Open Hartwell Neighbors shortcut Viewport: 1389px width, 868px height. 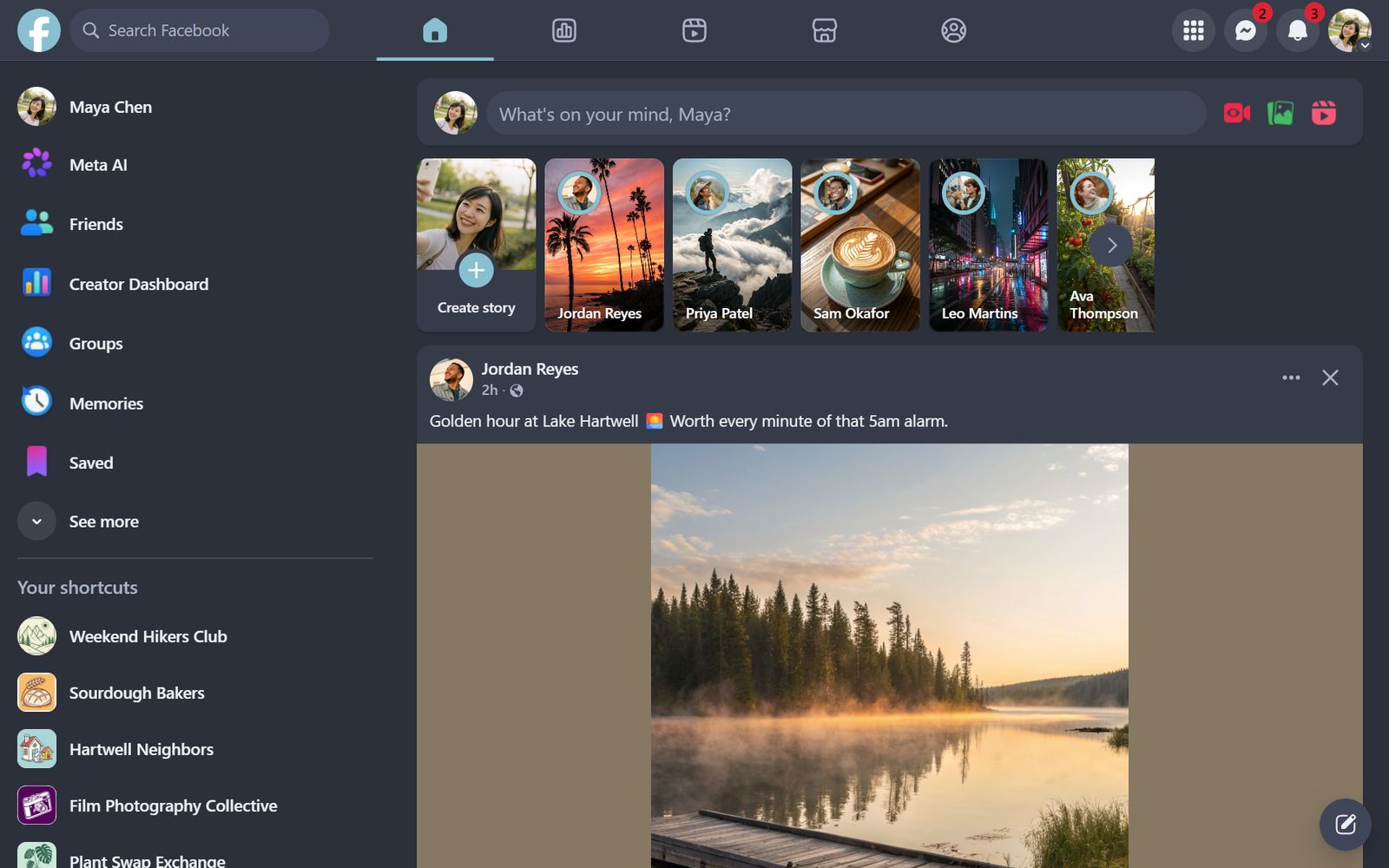[x=195, y=749]
